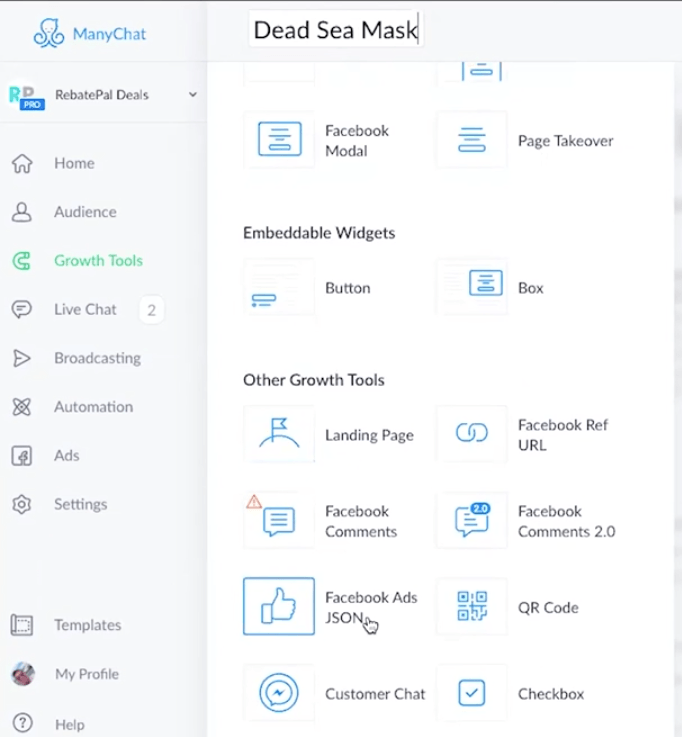Choose the Facebook Comments 2.0 label
This screenshot has width=682, height=737.
(x=567, y=521)
